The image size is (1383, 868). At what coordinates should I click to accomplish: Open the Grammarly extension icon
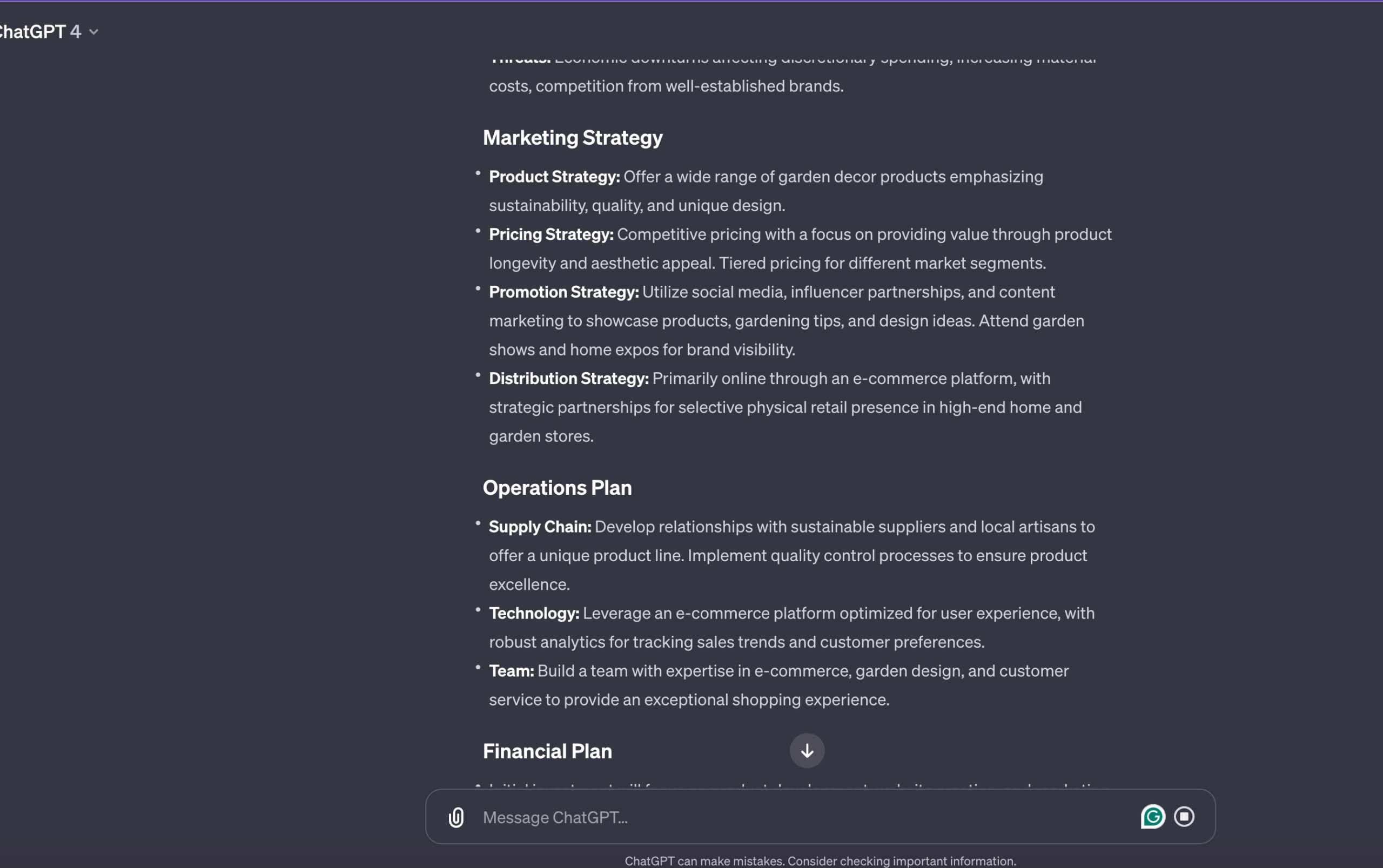(1152, 816)
